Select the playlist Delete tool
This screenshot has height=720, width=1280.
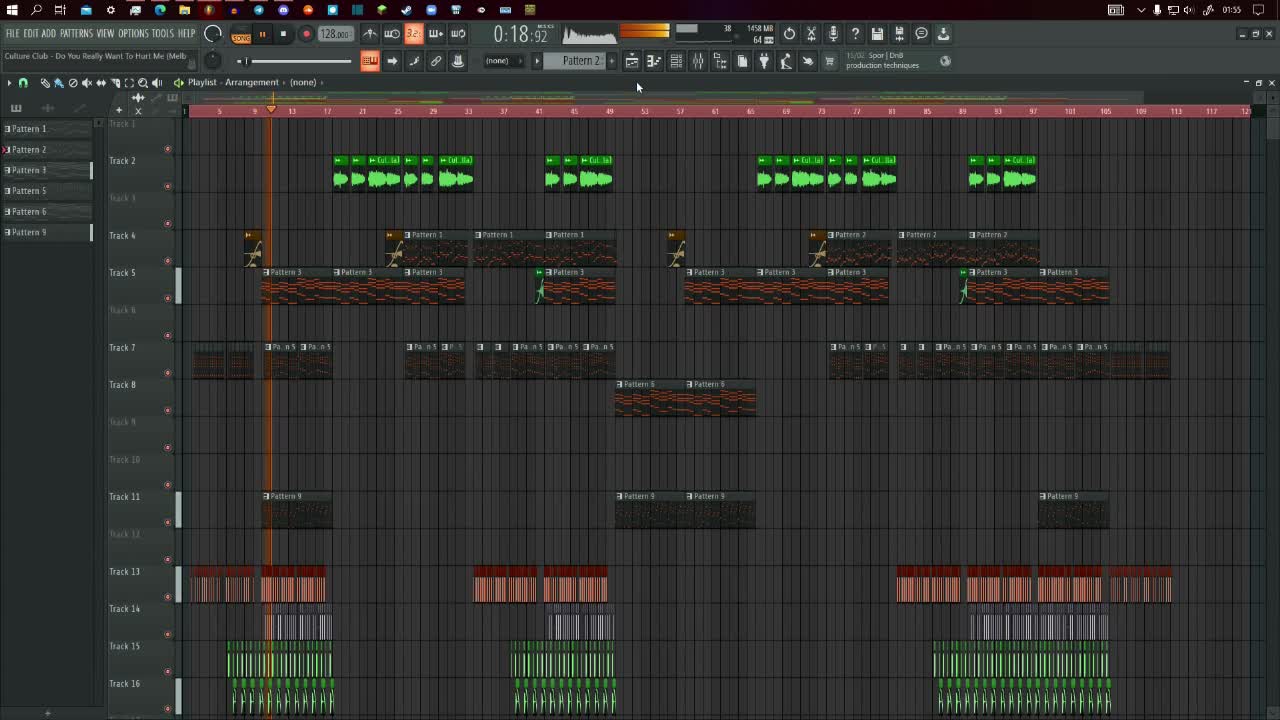pos(73,82)
